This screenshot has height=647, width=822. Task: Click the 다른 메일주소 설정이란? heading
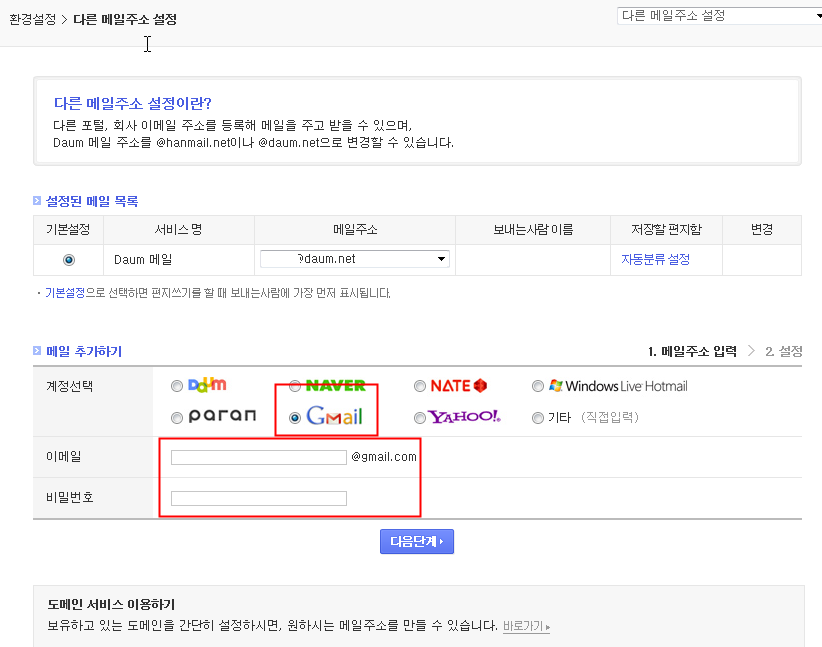133,103
